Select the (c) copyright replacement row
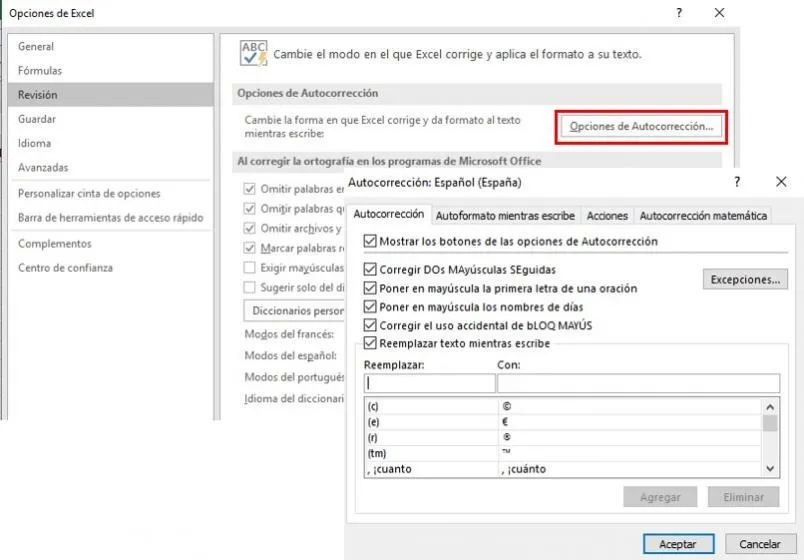 coord(563,406)
